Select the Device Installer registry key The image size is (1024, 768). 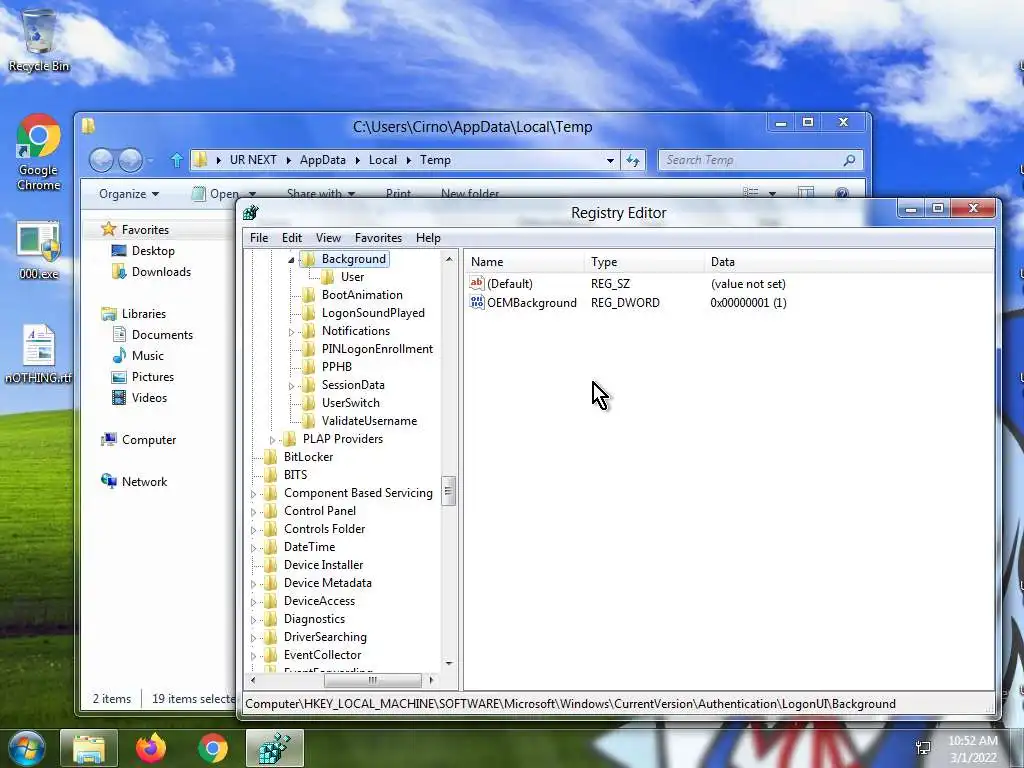pyautogui.click(x=323, y=565)
